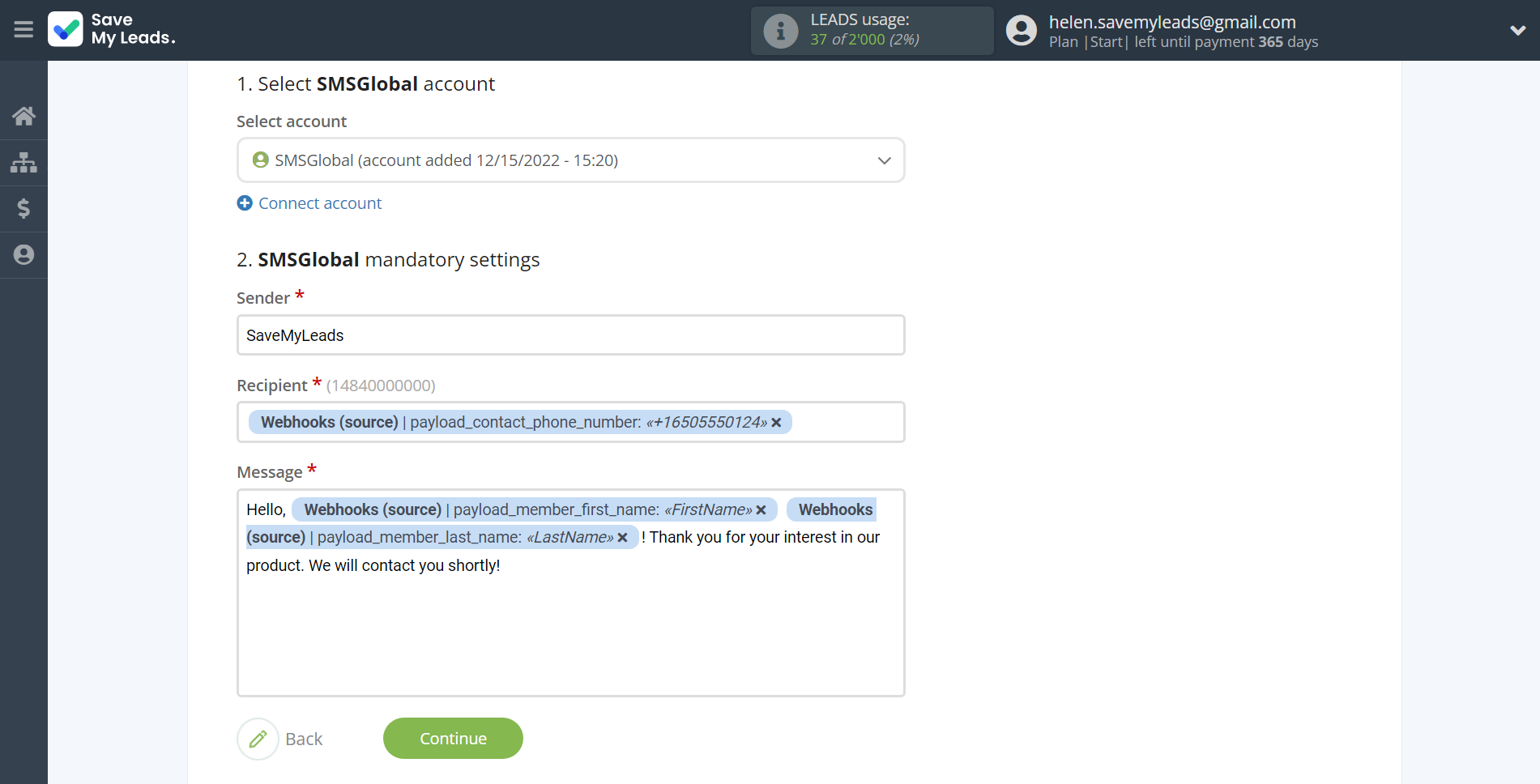Click the Save My Leads brand text

(x=133, y=29)
